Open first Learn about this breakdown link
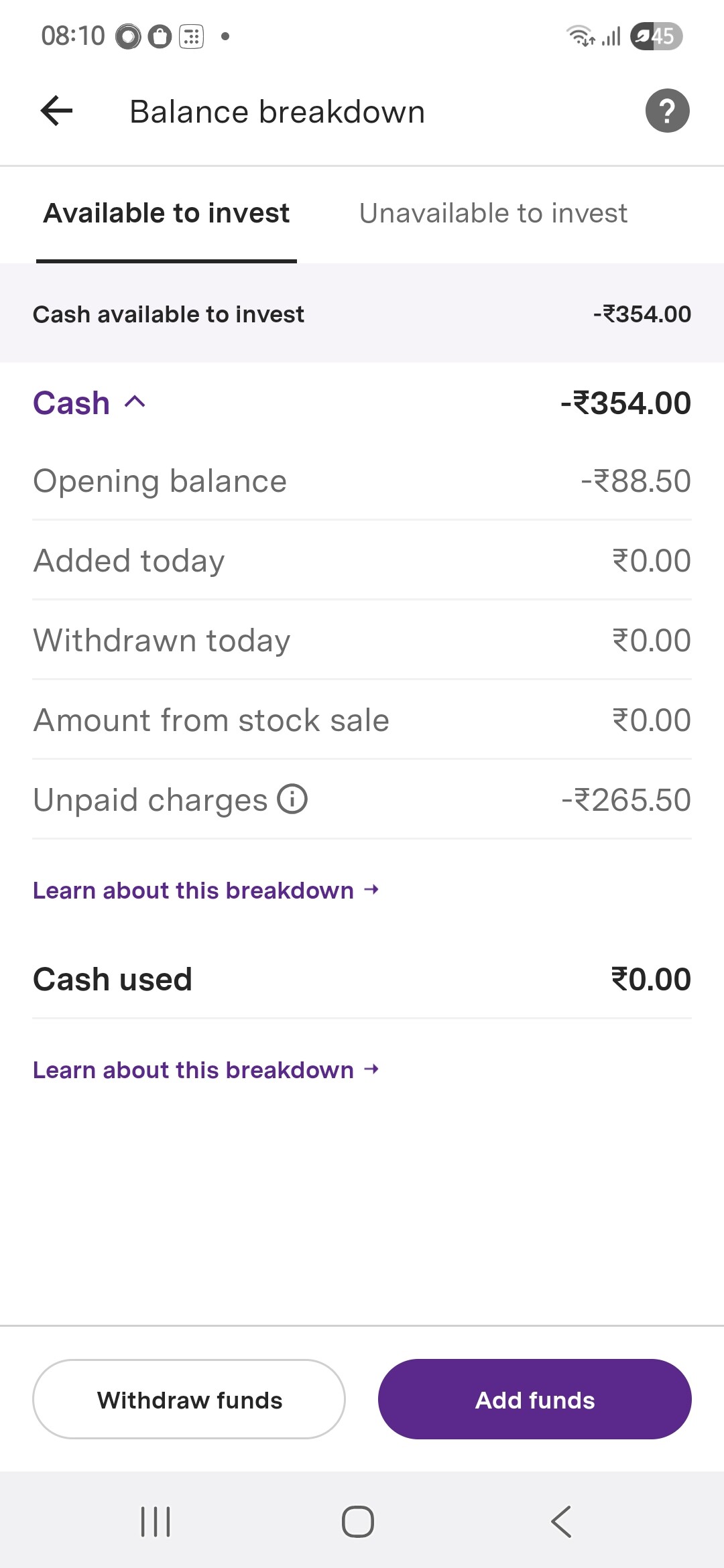 coord(205,891)
